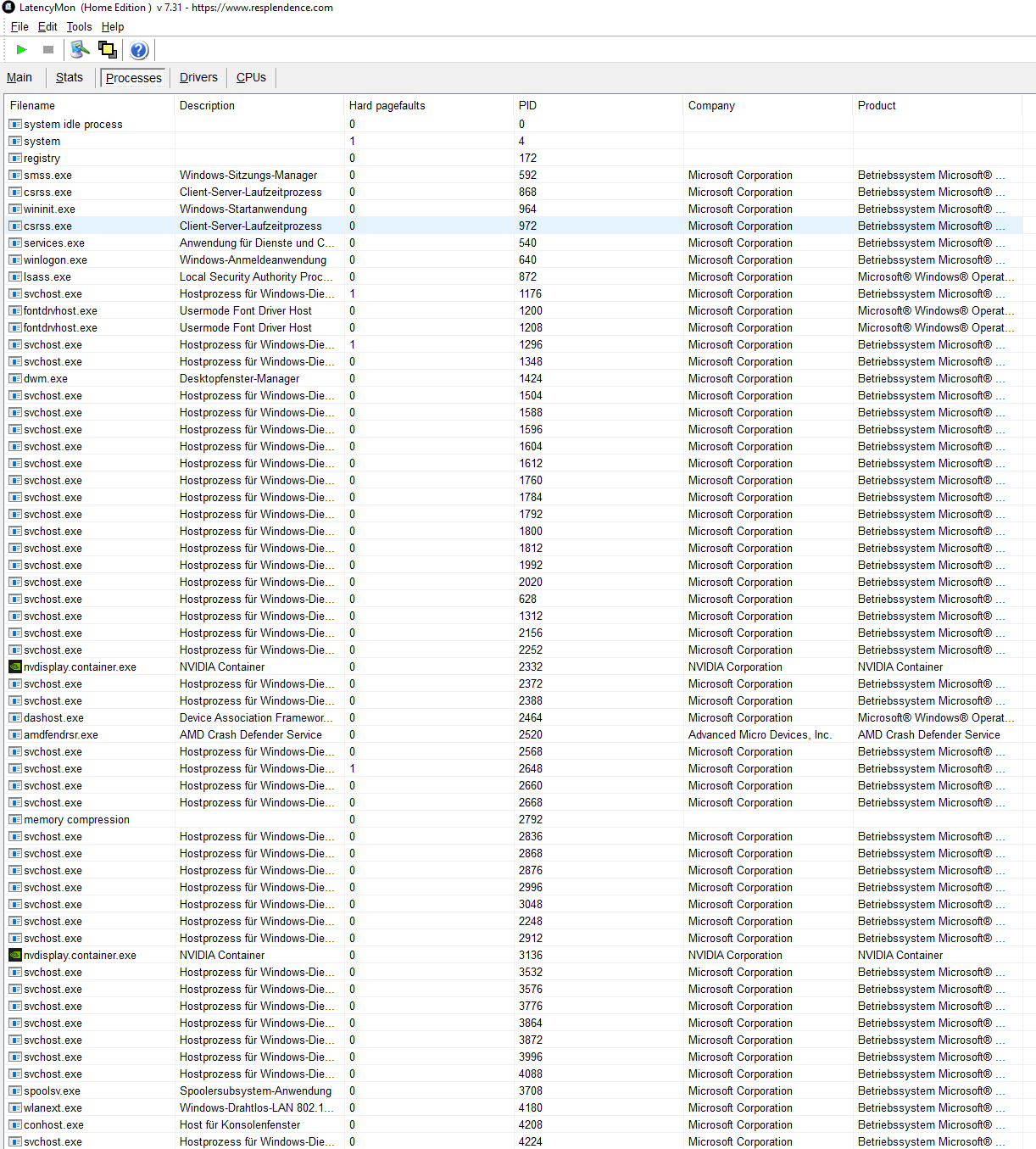1036x1149 pixels.
Task: Click the memory compression row icon
Action: tap(15, 819)
